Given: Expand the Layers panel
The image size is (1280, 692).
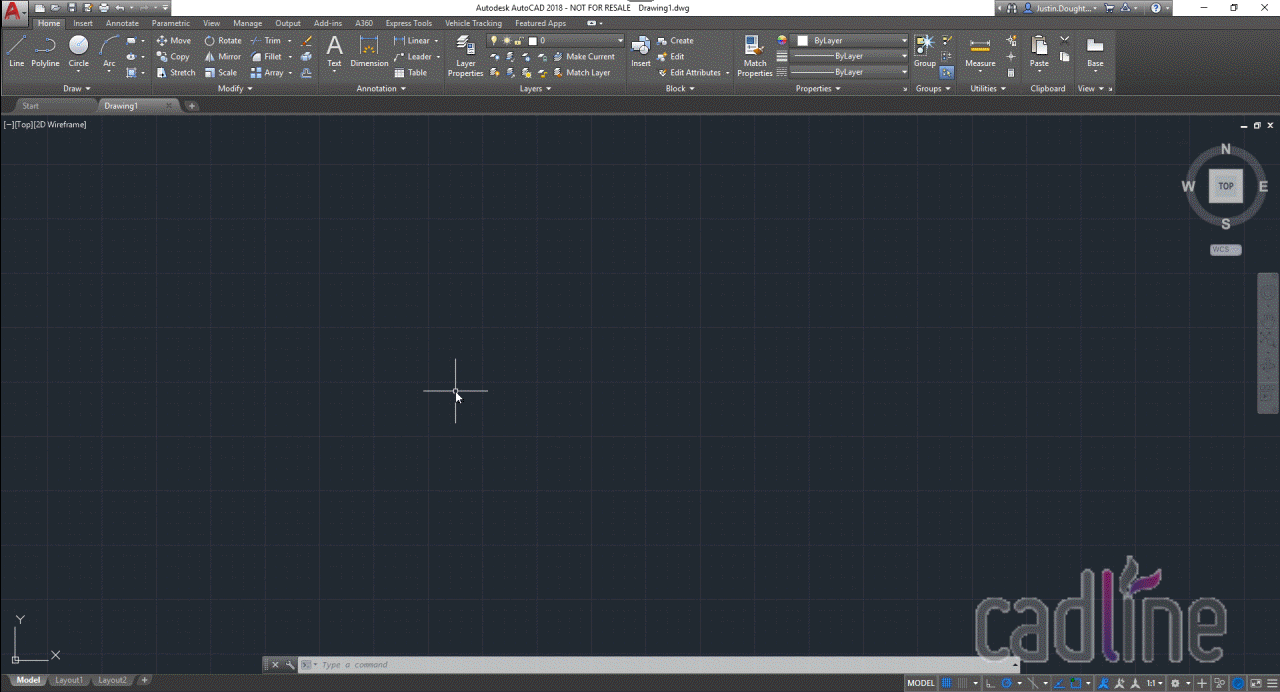Looking at the screenshot, I should point(535,88).
